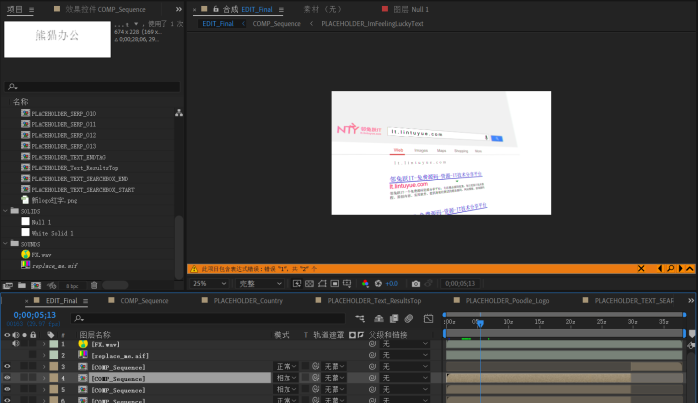
Task: Create new folder in Project panel
Action: pos(23,285)
